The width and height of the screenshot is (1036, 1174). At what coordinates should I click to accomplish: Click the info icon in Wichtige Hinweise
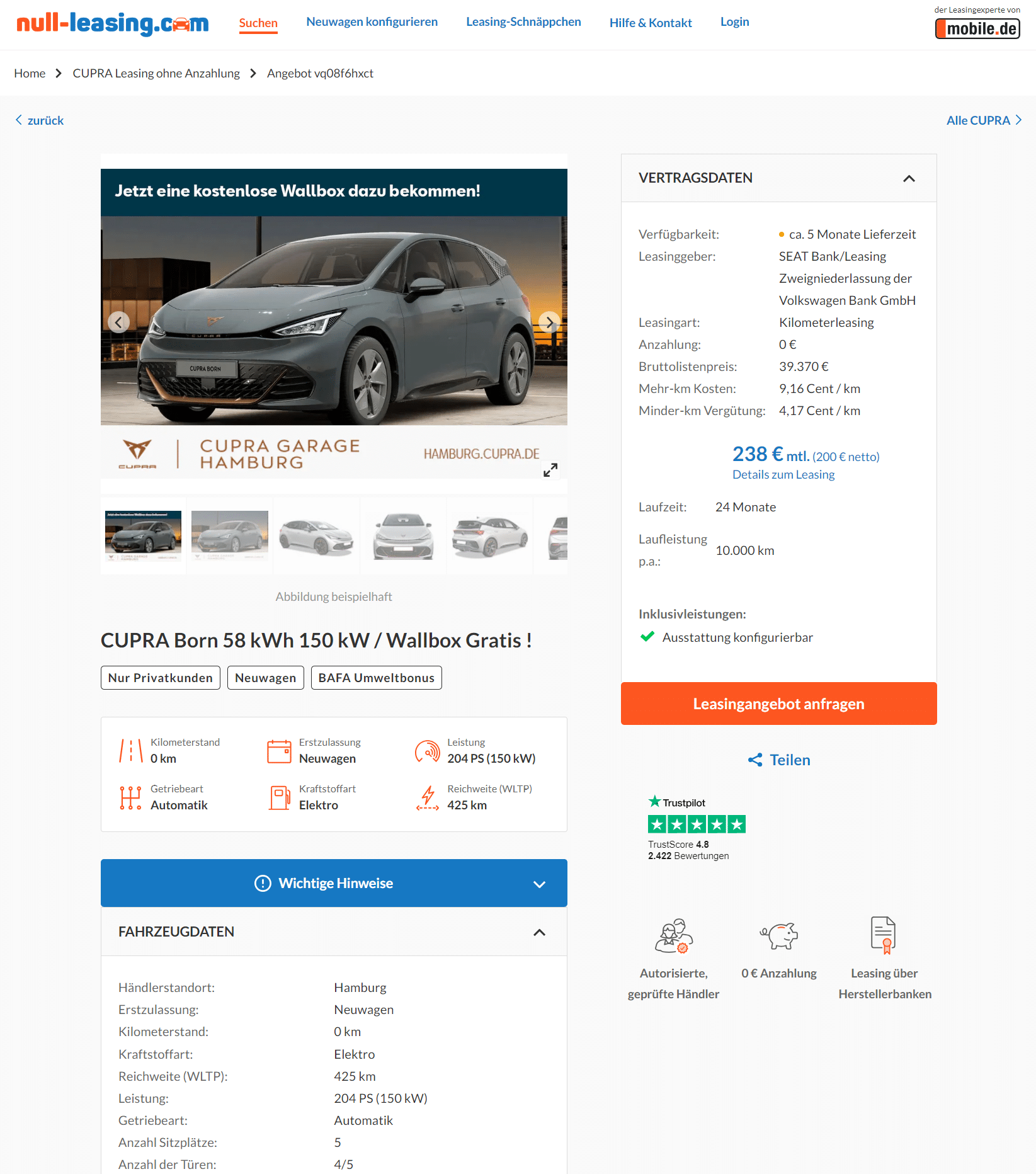[263, 883]
